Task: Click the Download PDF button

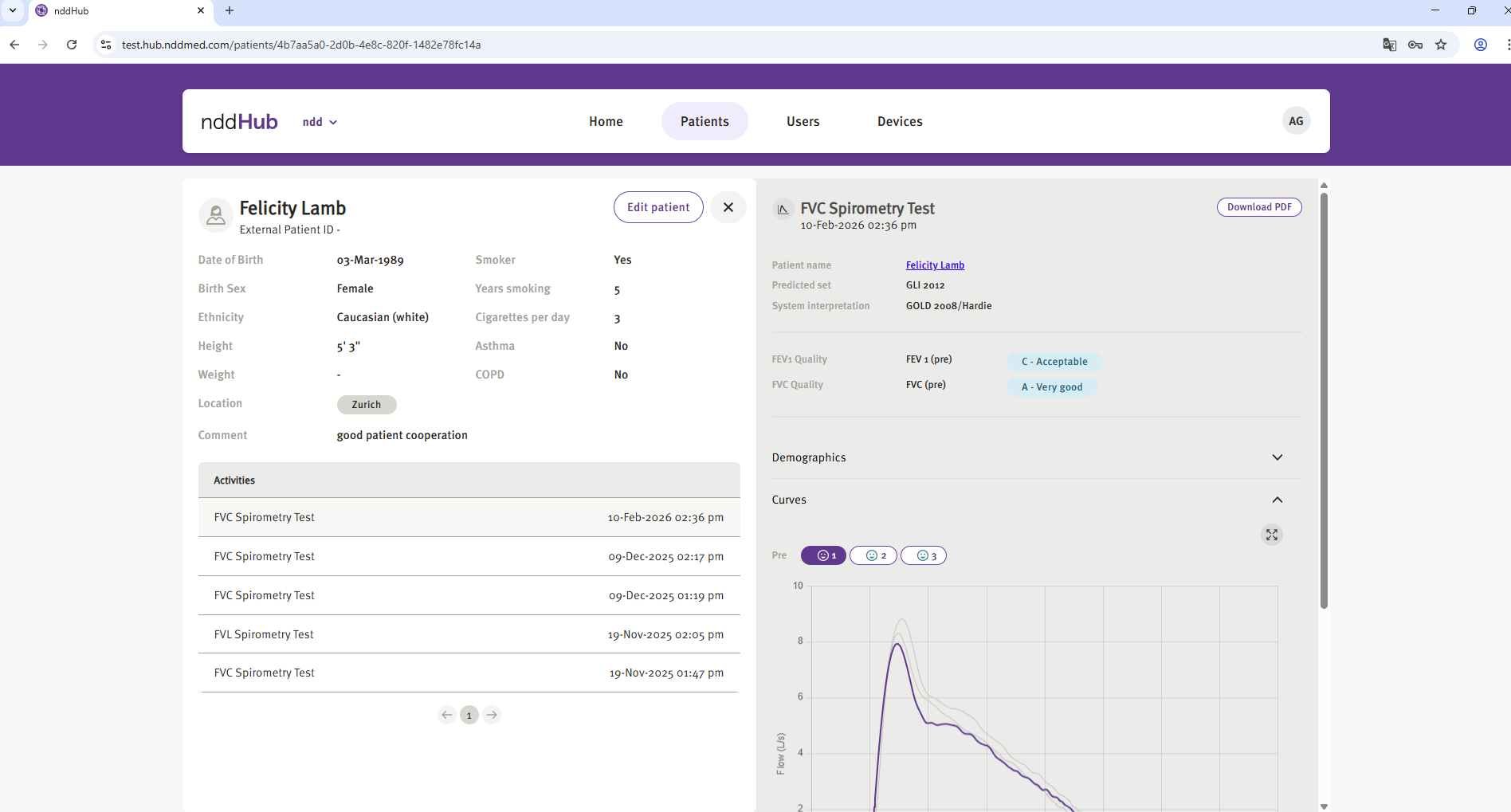Action: click(1258, 207)
